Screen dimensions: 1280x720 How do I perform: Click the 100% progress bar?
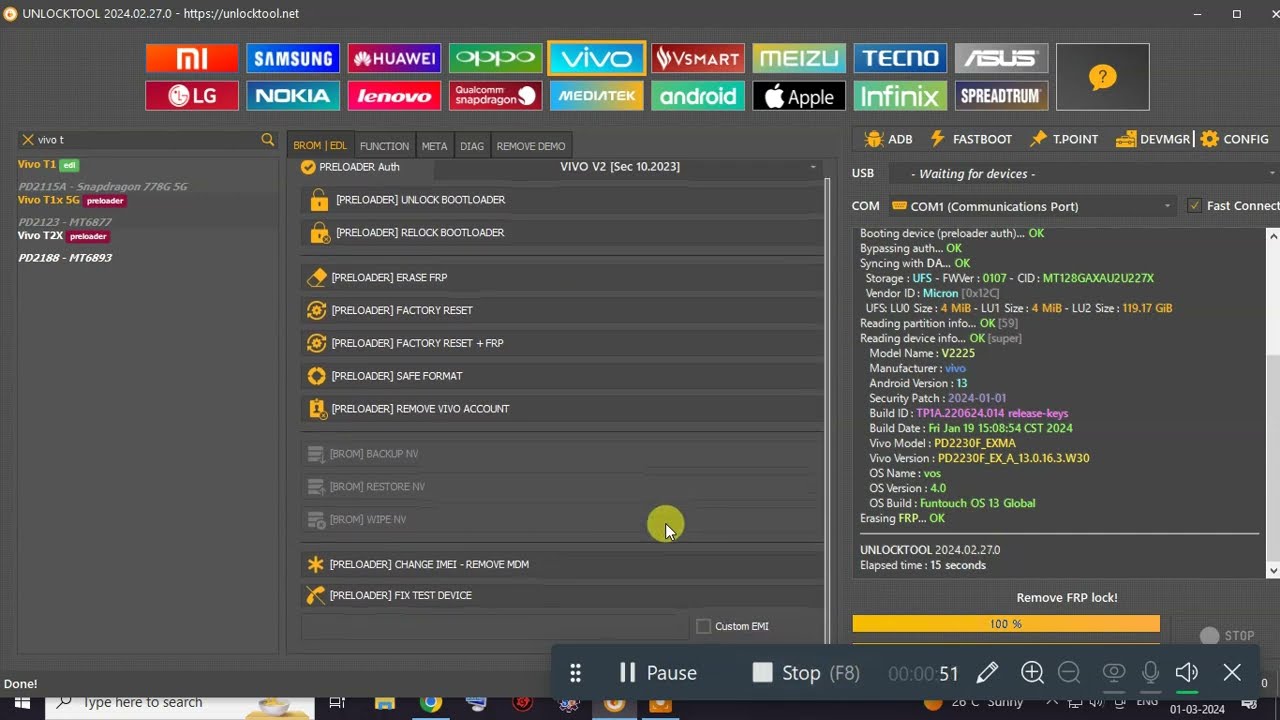tap(1005, 624)
